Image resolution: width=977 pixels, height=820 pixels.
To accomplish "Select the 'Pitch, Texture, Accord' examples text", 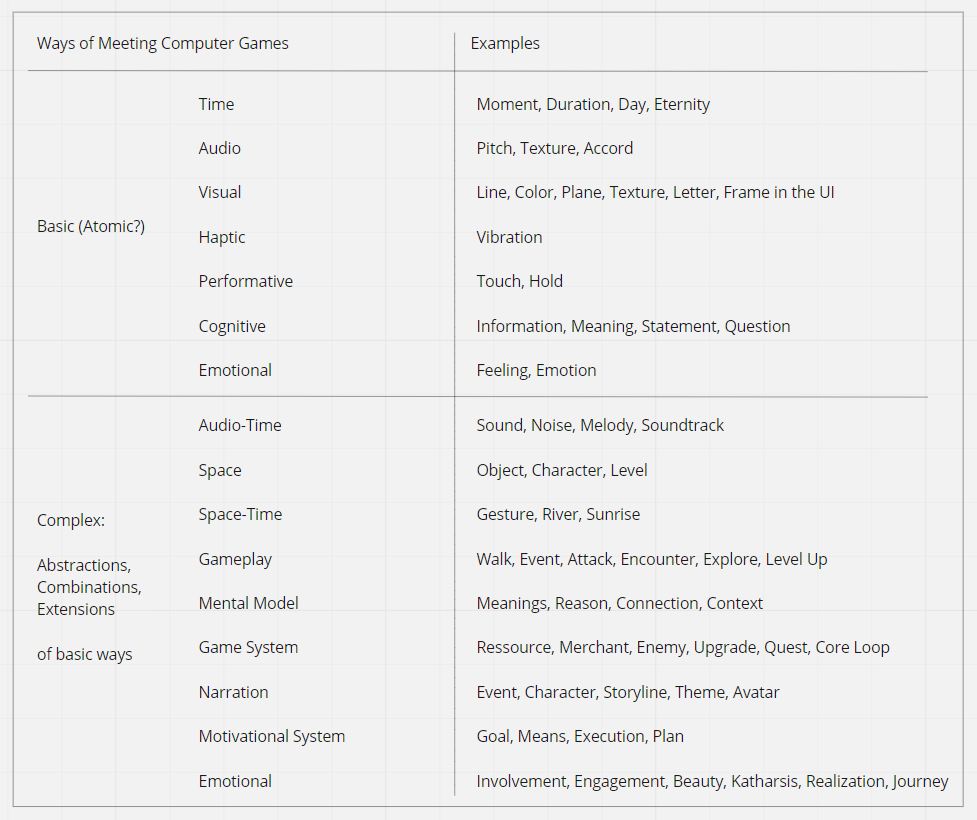I will pyautogui.click(x=554, y=148).
